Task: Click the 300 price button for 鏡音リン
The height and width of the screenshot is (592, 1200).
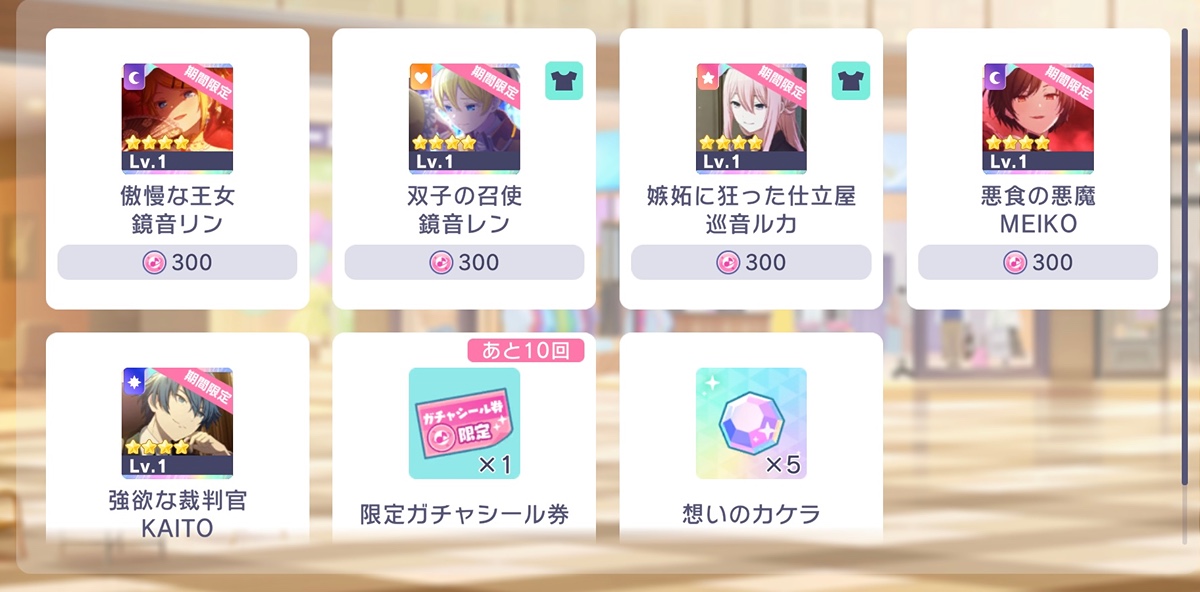Action: [177, 262]
